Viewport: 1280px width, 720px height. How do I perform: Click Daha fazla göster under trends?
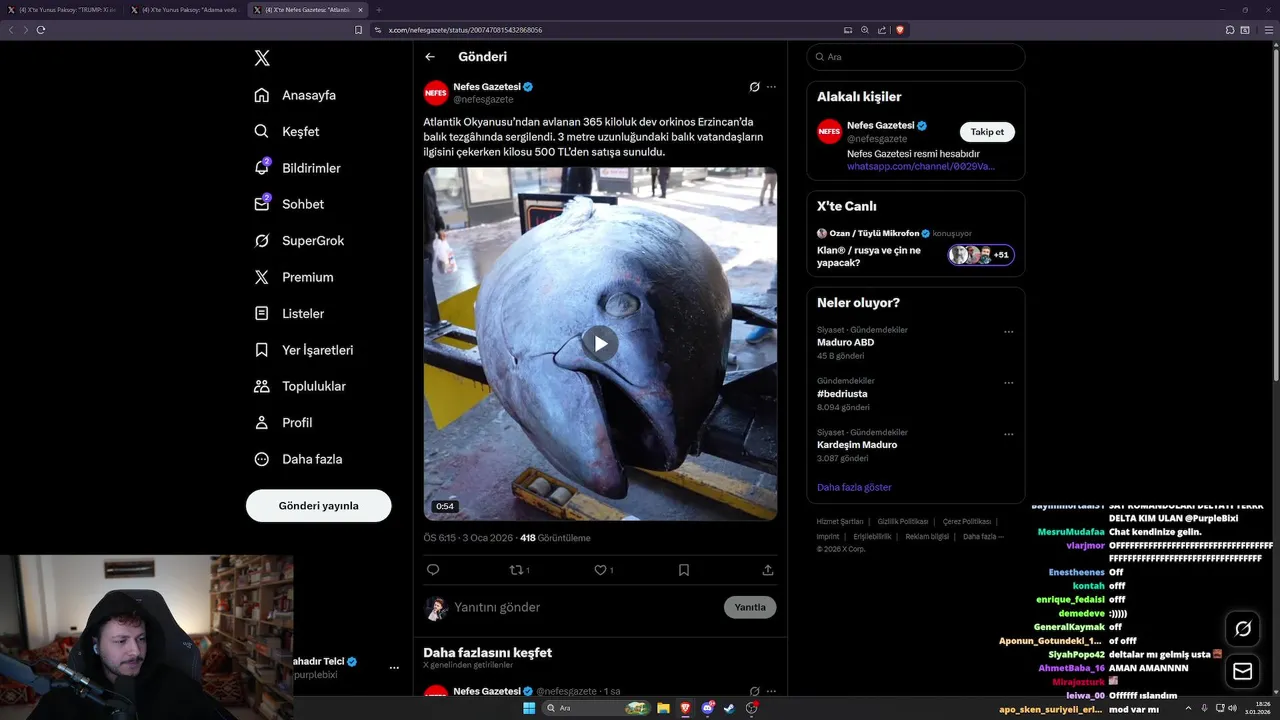854,487
